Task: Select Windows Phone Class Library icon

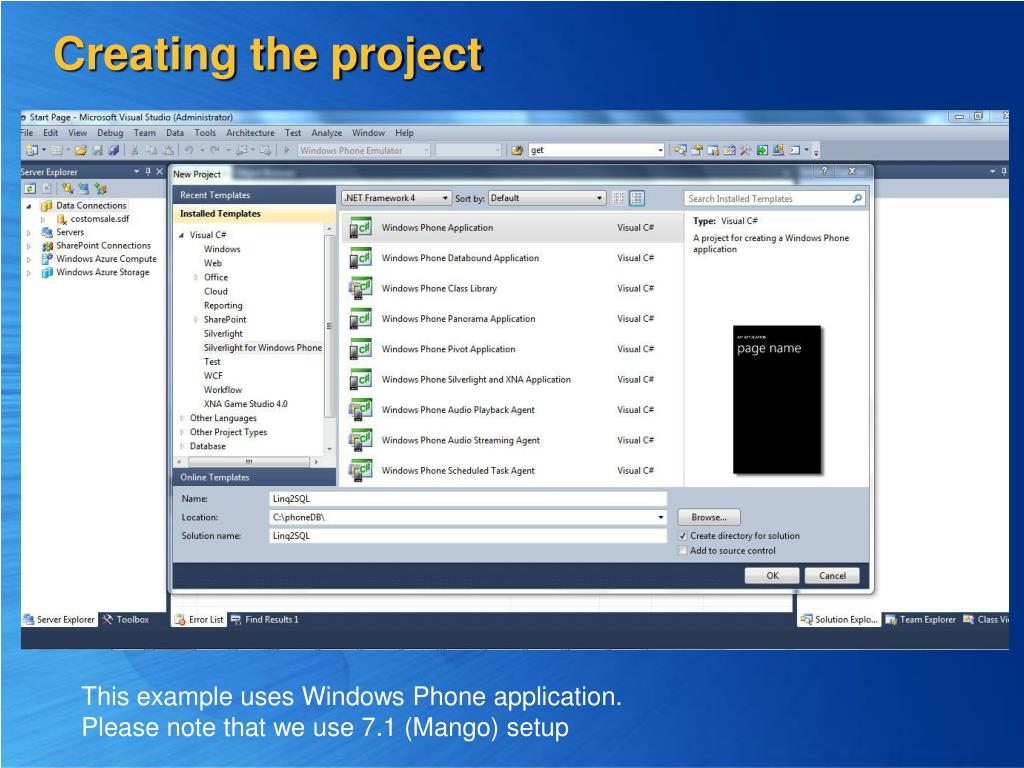Action: (x=360, y=289)
